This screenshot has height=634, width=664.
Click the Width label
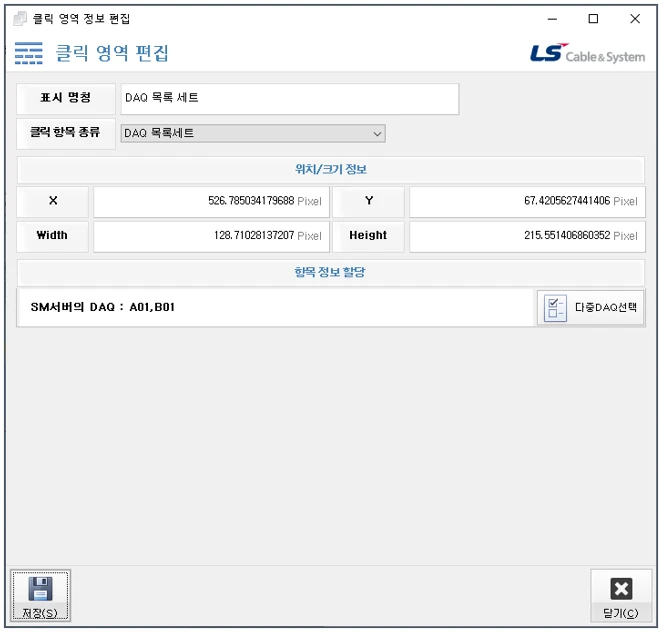pyautogui.click(x=52, y=235)
